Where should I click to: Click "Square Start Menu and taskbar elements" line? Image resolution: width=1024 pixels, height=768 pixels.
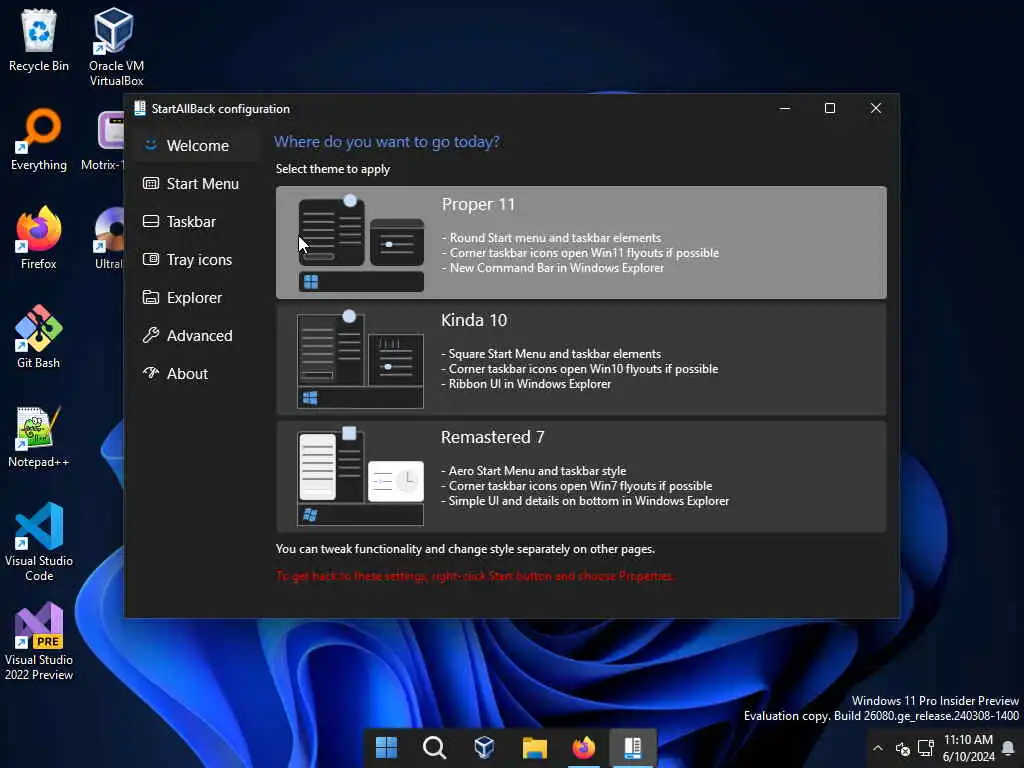[x=551, y=354]
